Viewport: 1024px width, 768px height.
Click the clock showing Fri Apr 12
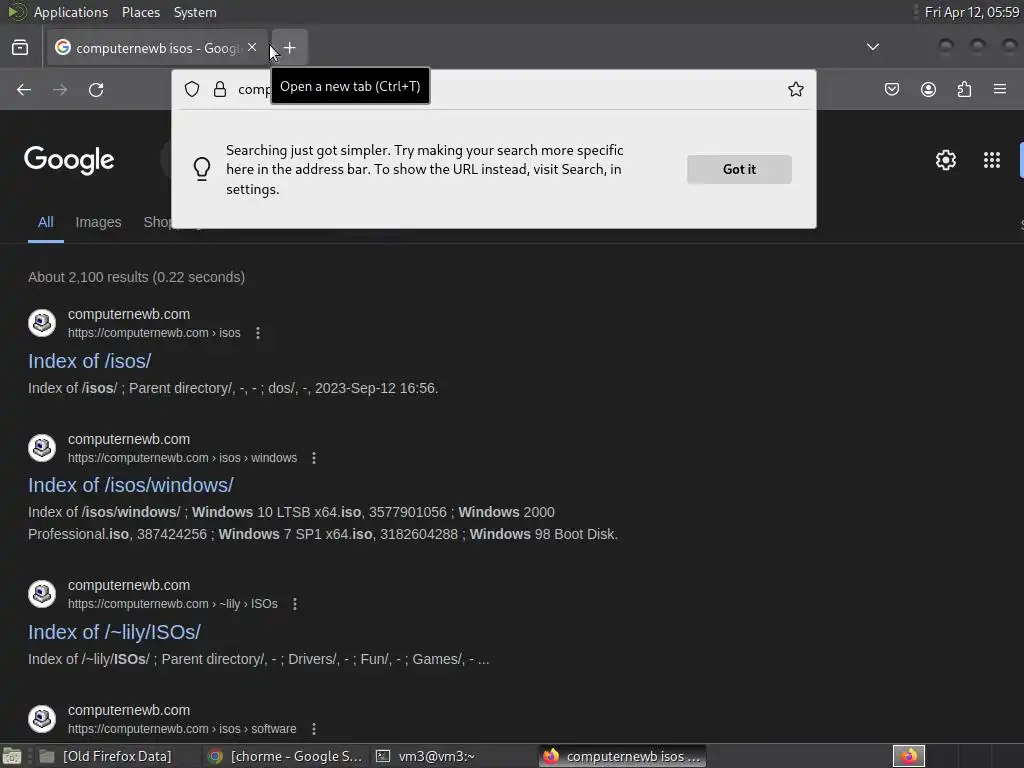pos(972,12)
